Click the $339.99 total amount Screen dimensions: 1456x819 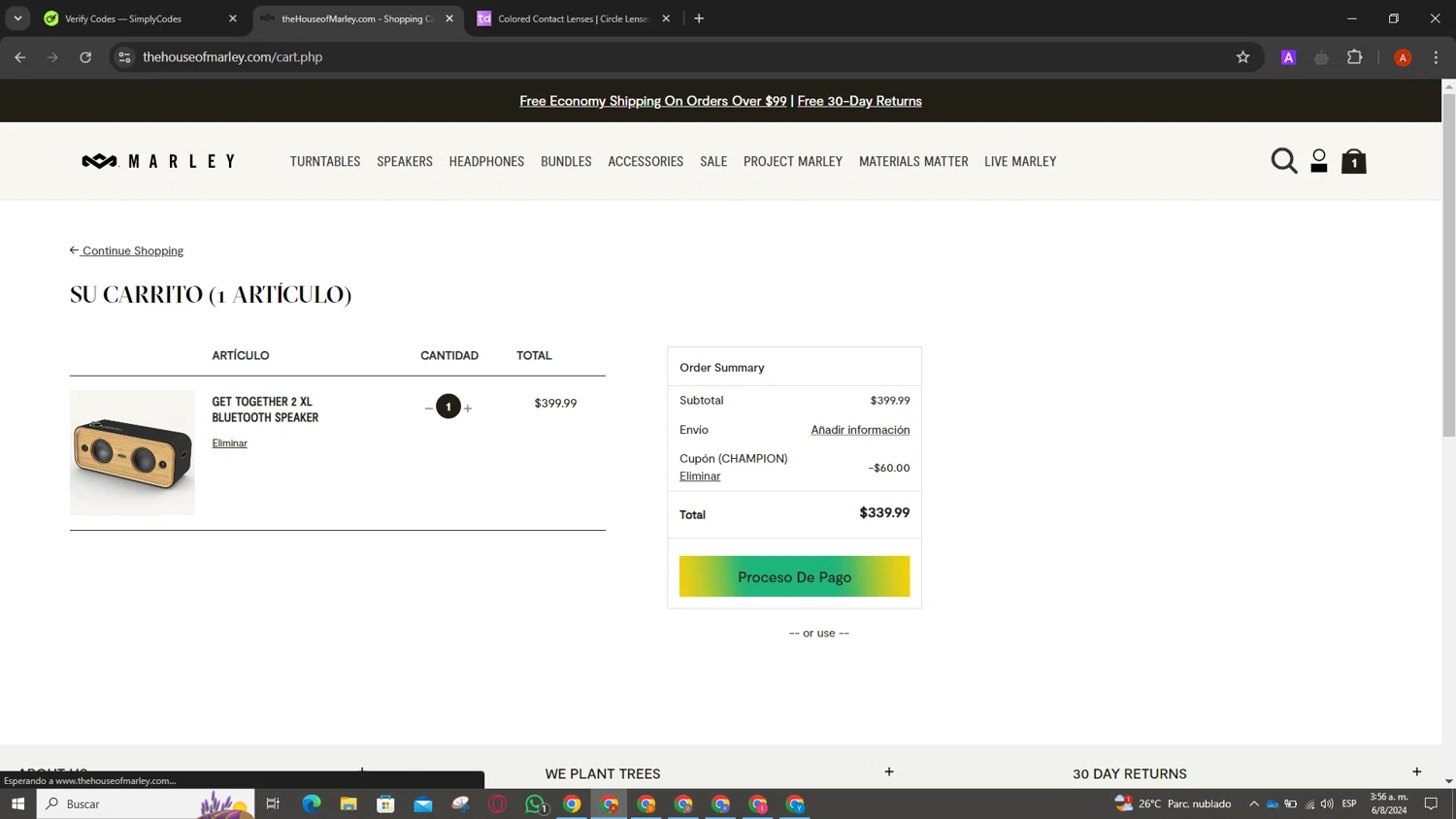coord(884,513)
